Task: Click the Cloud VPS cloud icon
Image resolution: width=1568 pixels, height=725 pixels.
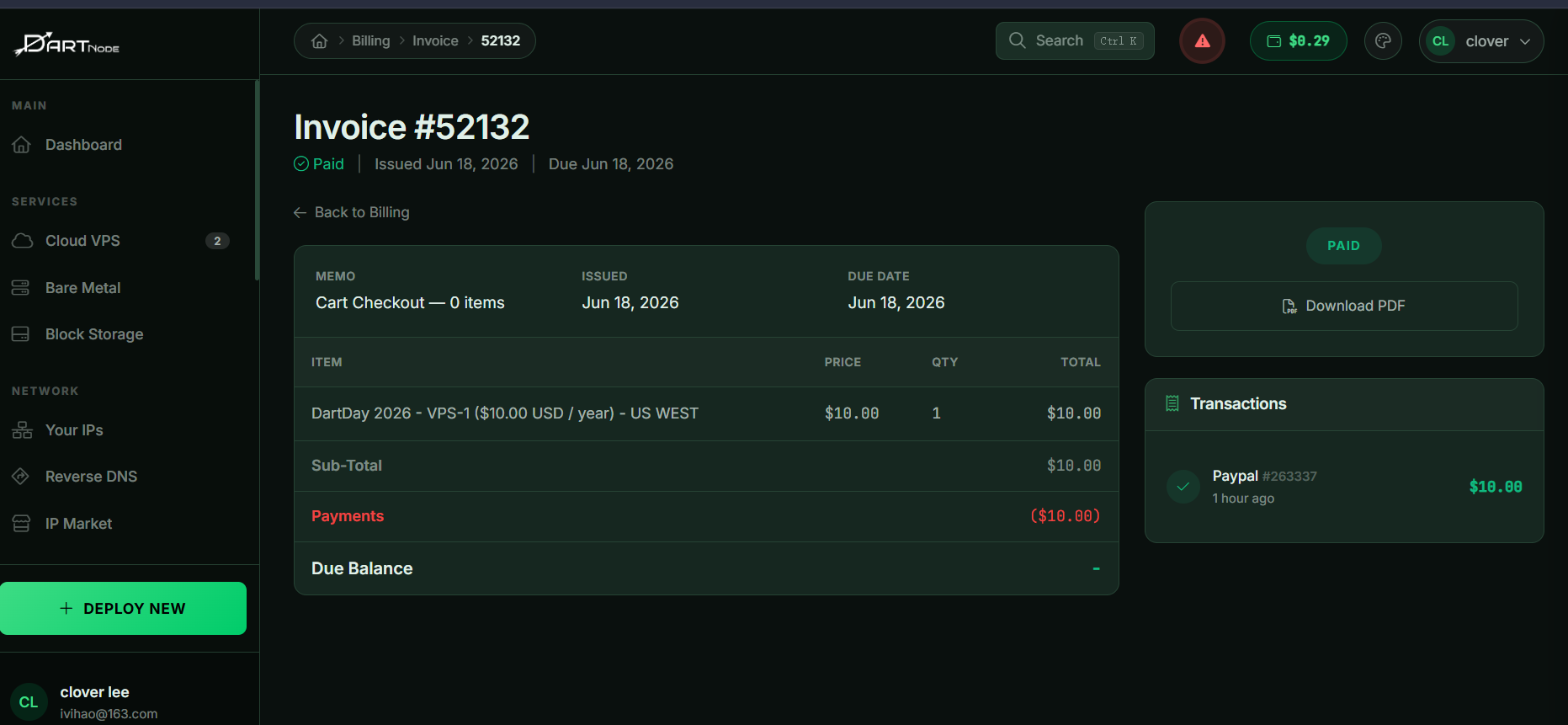Action: [x=22, y=241]
